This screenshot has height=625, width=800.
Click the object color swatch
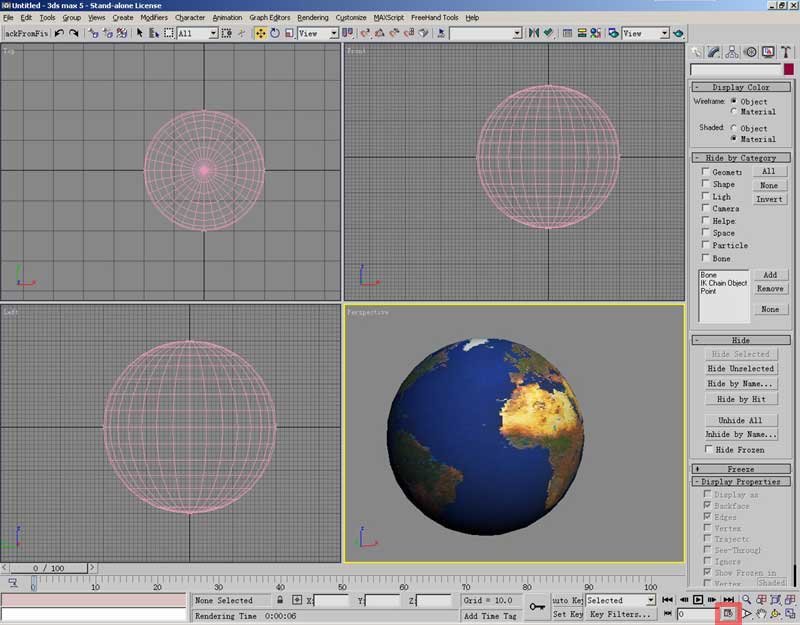pos(789,70)
